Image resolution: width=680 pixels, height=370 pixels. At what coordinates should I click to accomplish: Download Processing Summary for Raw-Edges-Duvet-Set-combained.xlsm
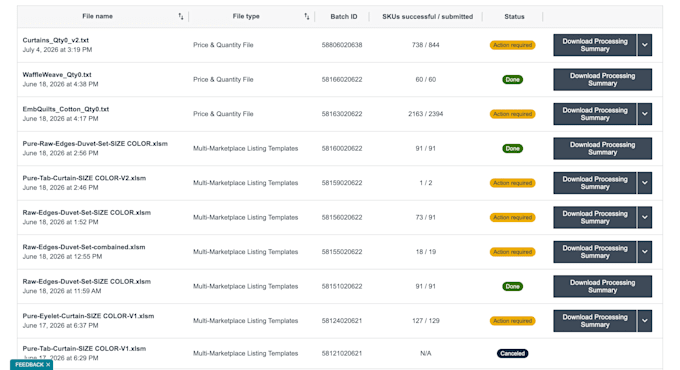coord(595,252)
